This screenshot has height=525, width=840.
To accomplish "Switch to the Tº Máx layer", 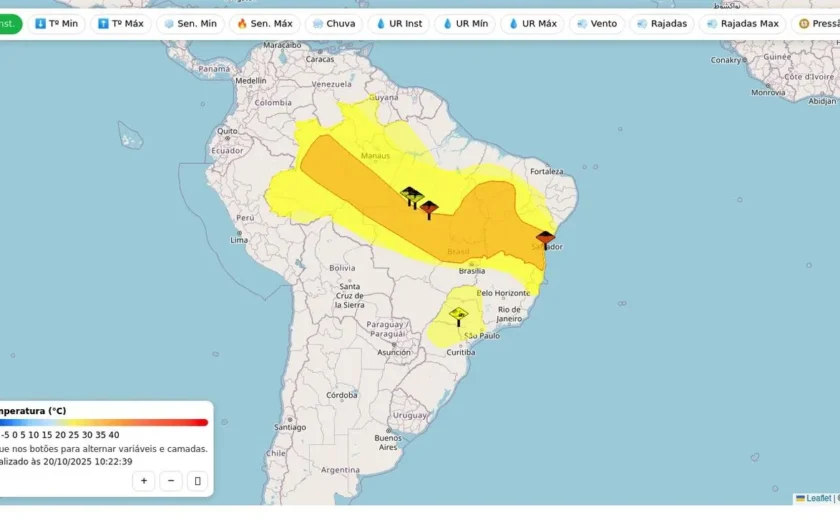I will (x=121, y=24).
